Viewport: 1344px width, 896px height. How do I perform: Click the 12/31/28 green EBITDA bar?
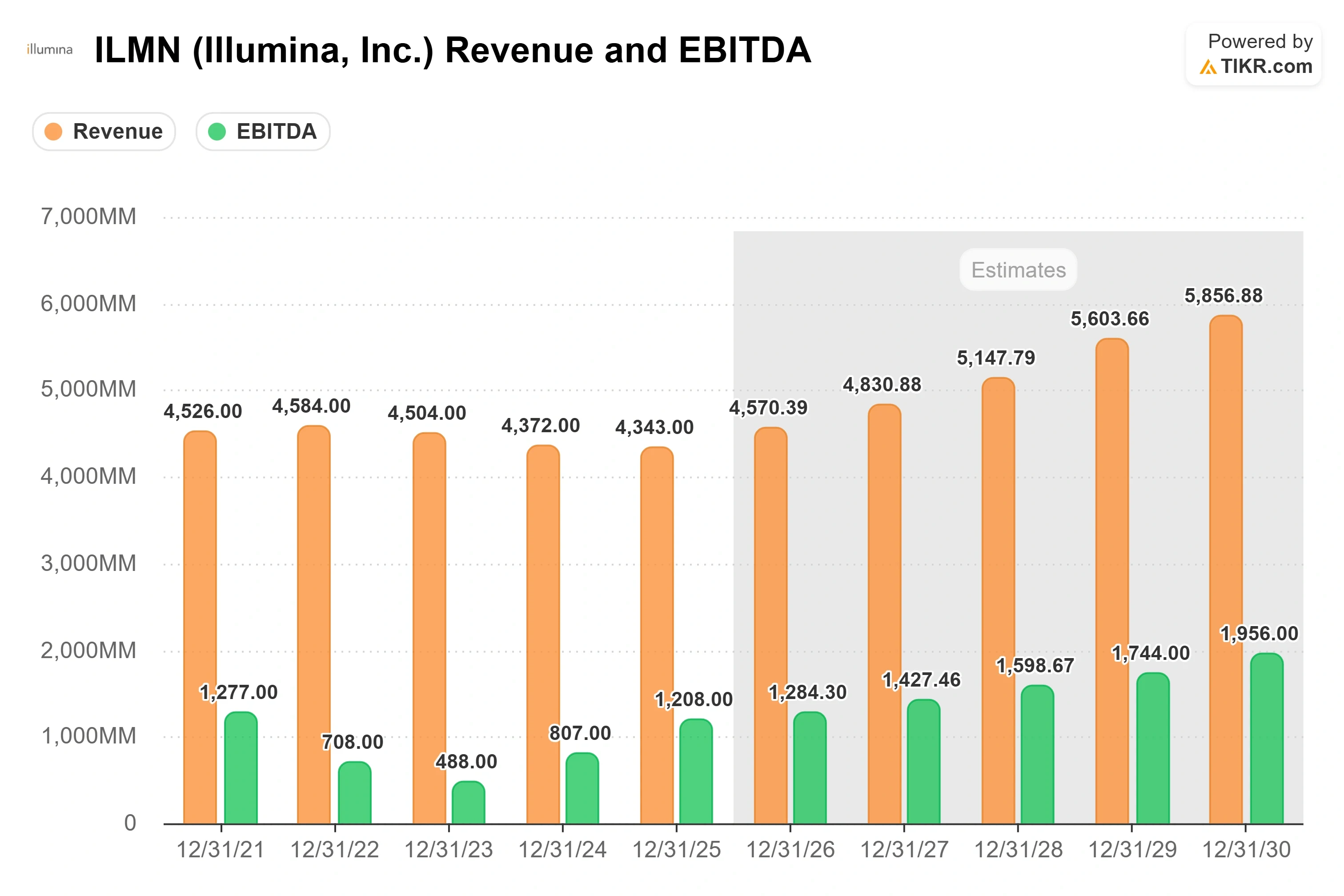[x=1037, y=754]
